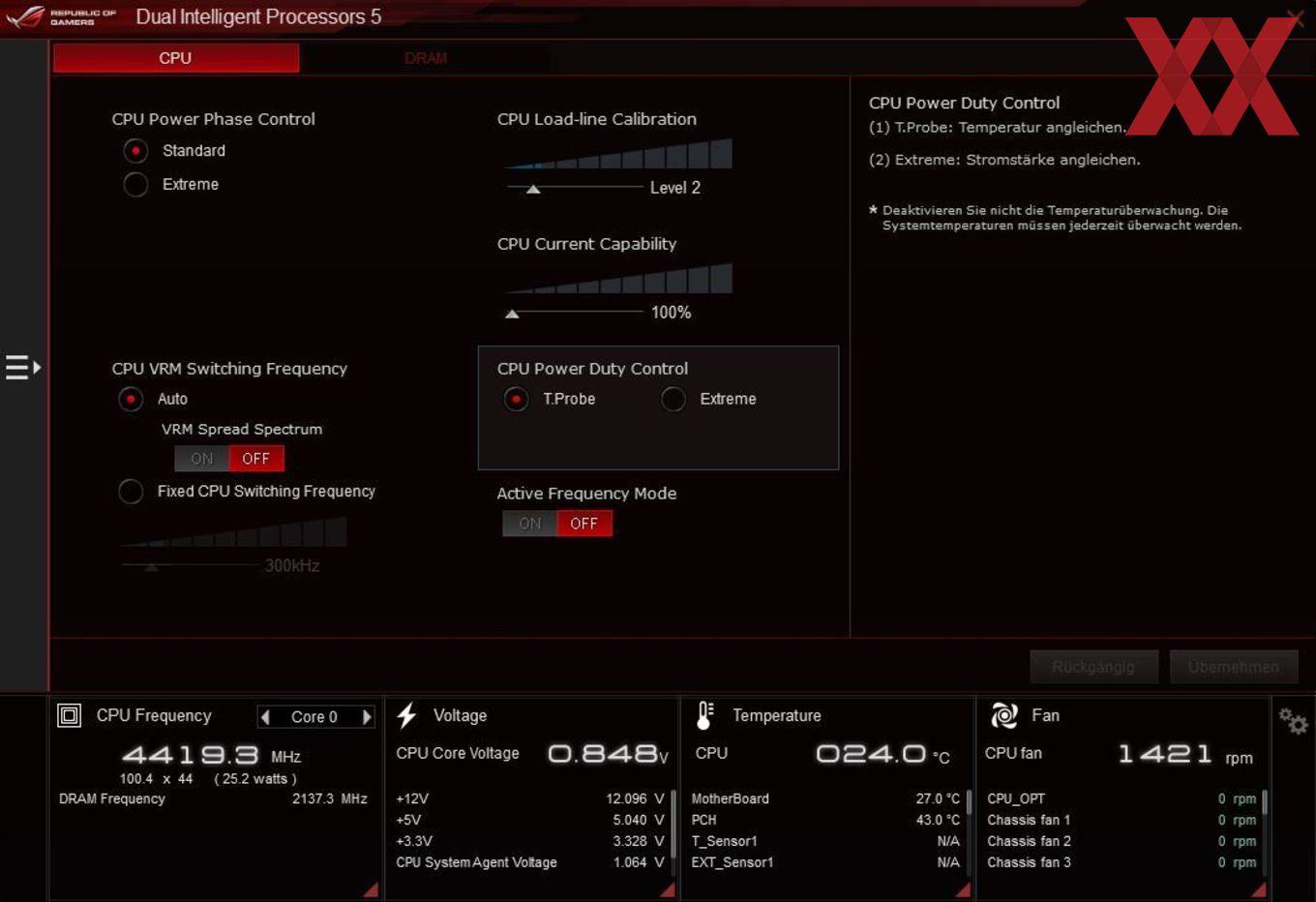
Task: Choose Extreme for CPU Power Duty Control
Action: pyautogui.click(x=673, y=399)
